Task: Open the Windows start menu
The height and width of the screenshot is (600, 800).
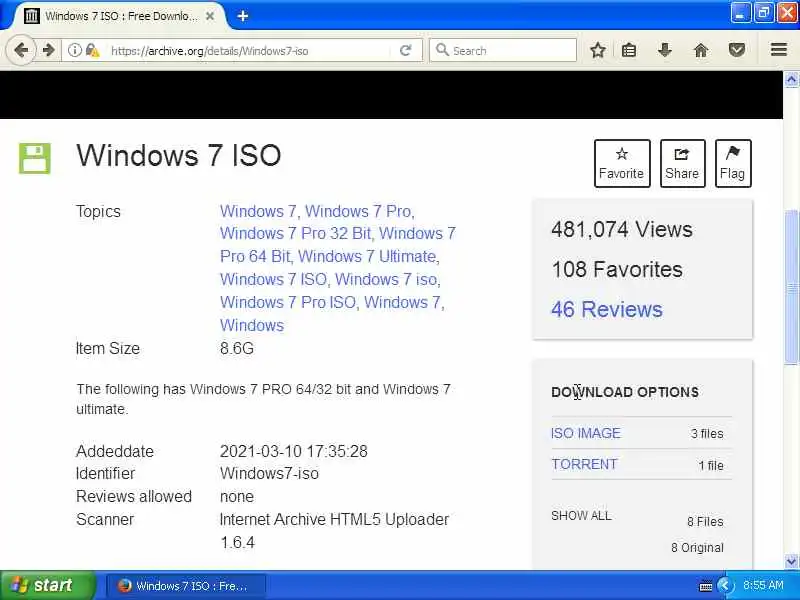Action: [47, 585]
